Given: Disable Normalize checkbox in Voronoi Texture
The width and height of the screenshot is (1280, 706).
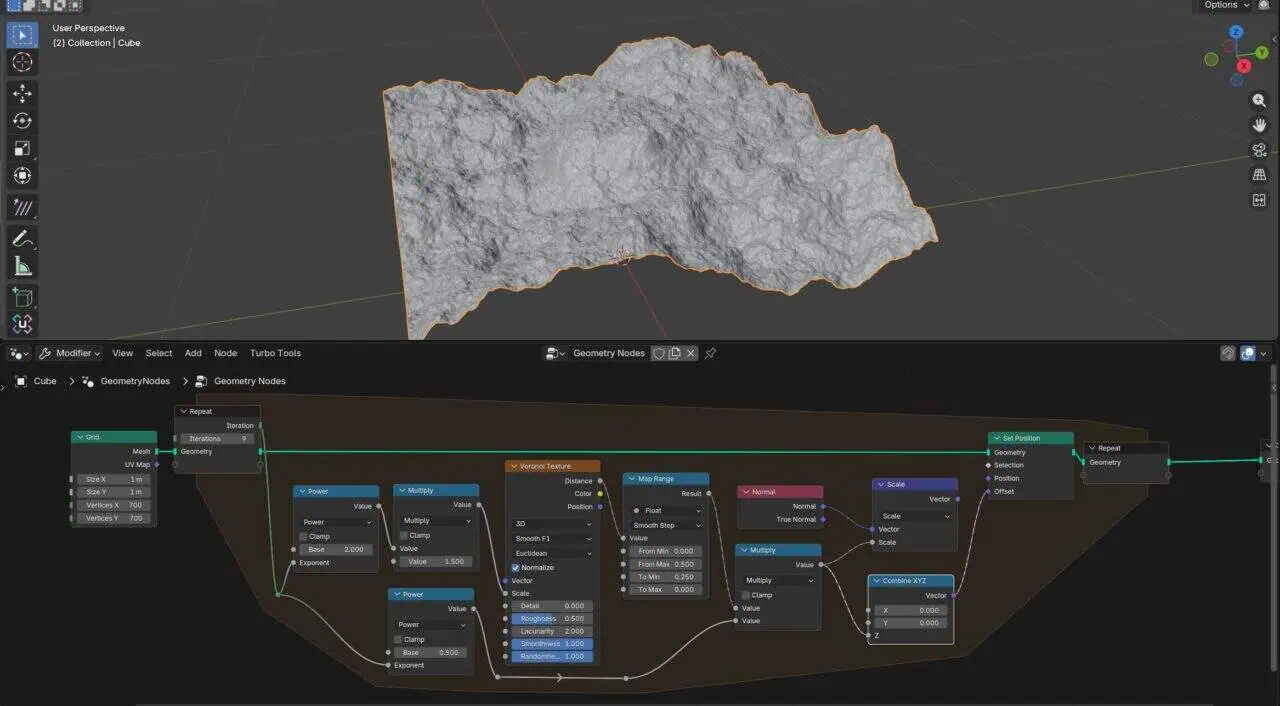Looking at the screenshot, I should point(516,568).
